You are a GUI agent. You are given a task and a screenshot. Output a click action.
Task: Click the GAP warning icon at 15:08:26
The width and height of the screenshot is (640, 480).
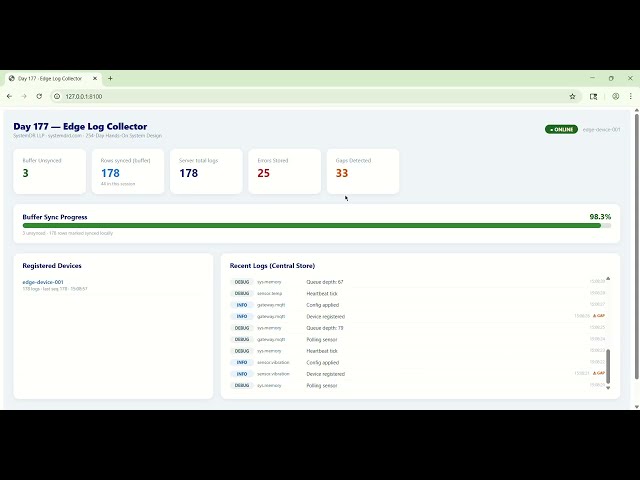click(599, 316)
